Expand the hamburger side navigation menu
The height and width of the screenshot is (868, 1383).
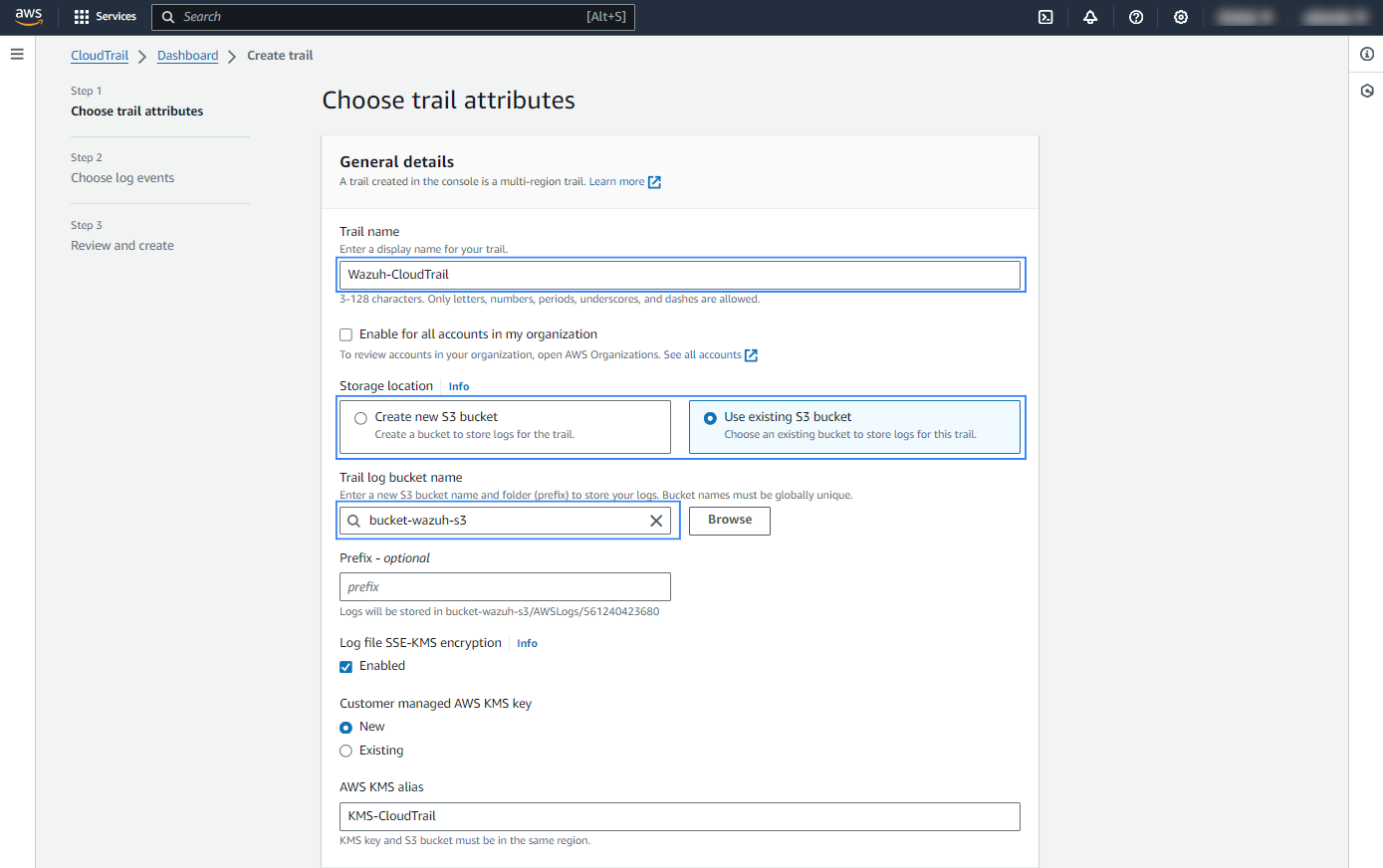coord(17,55)
